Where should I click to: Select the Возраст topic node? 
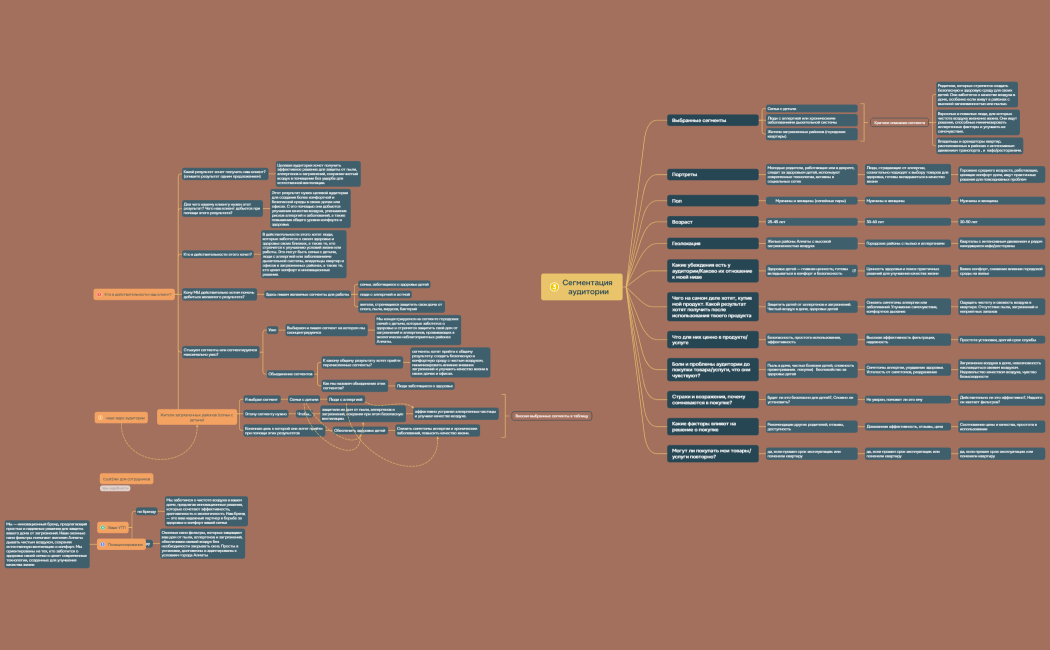coord(714,221)
